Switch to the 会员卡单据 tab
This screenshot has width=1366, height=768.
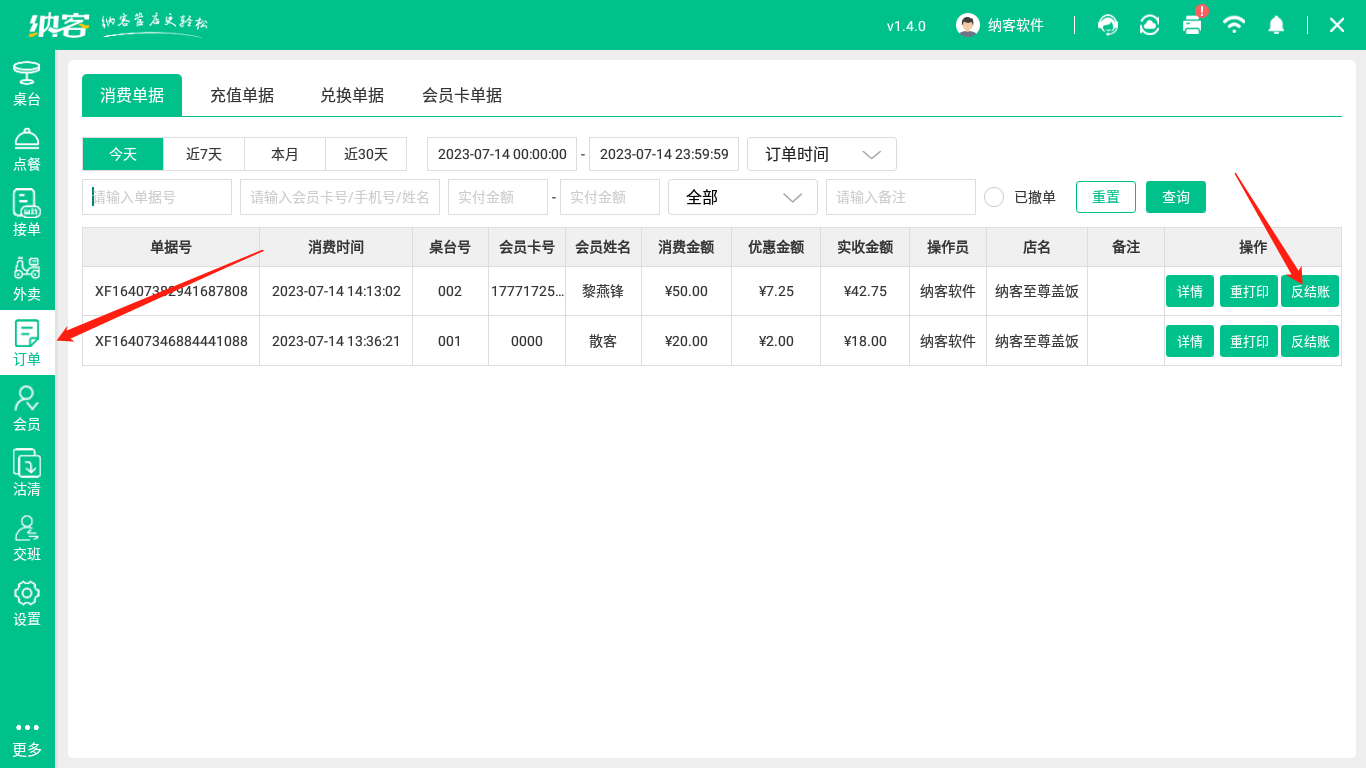pos(462,95)
